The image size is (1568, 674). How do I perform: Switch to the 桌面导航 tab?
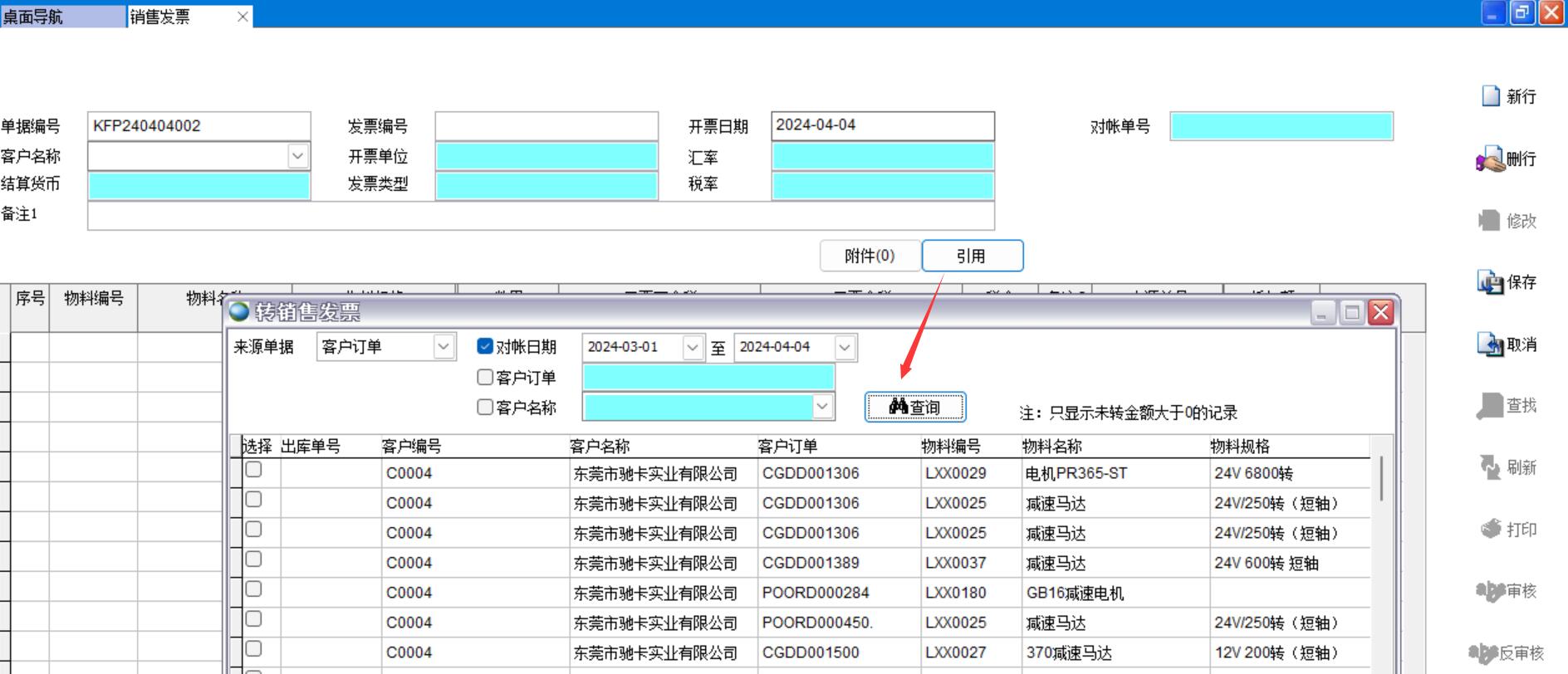click(x=33, y=17)
